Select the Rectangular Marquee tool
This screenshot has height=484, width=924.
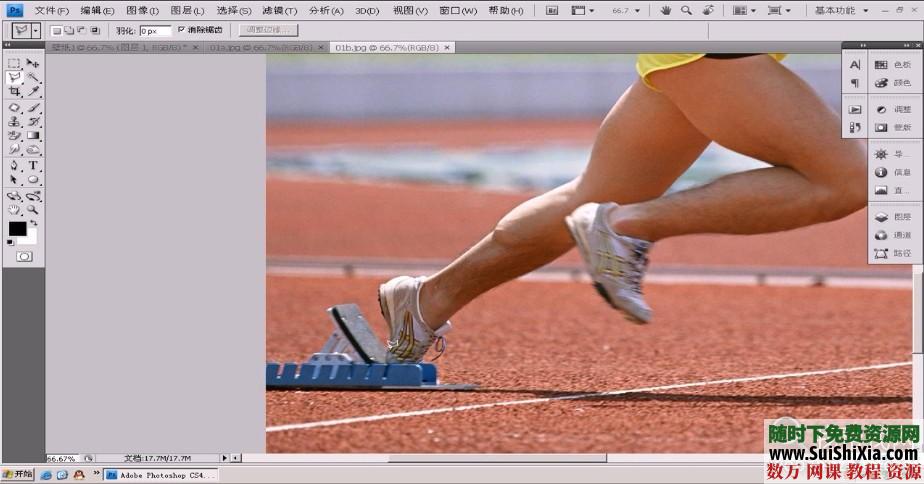click(14, 62)
